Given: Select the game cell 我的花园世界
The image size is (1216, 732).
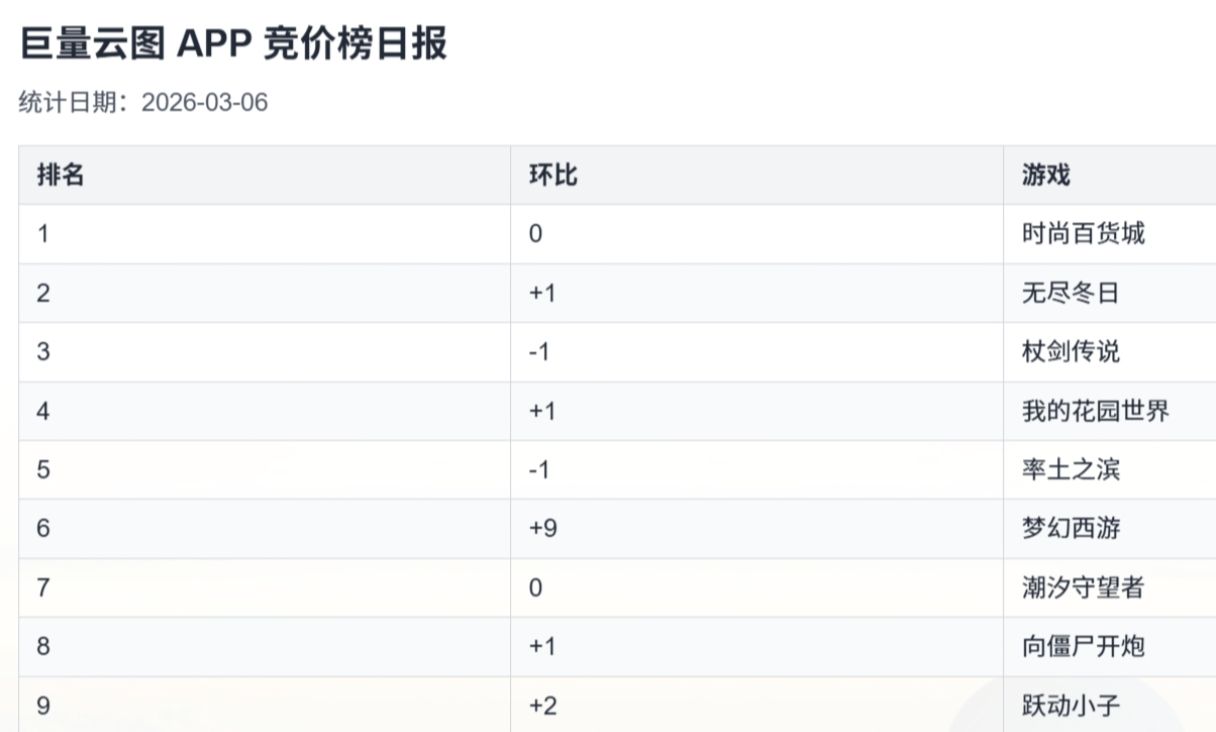Looking at the screenshot, I should [1095, 411].
